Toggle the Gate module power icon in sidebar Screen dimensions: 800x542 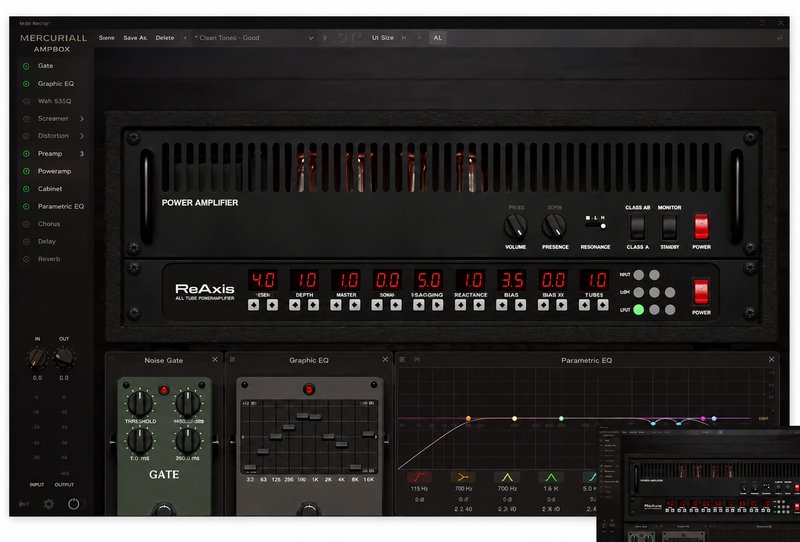[26, 66]
